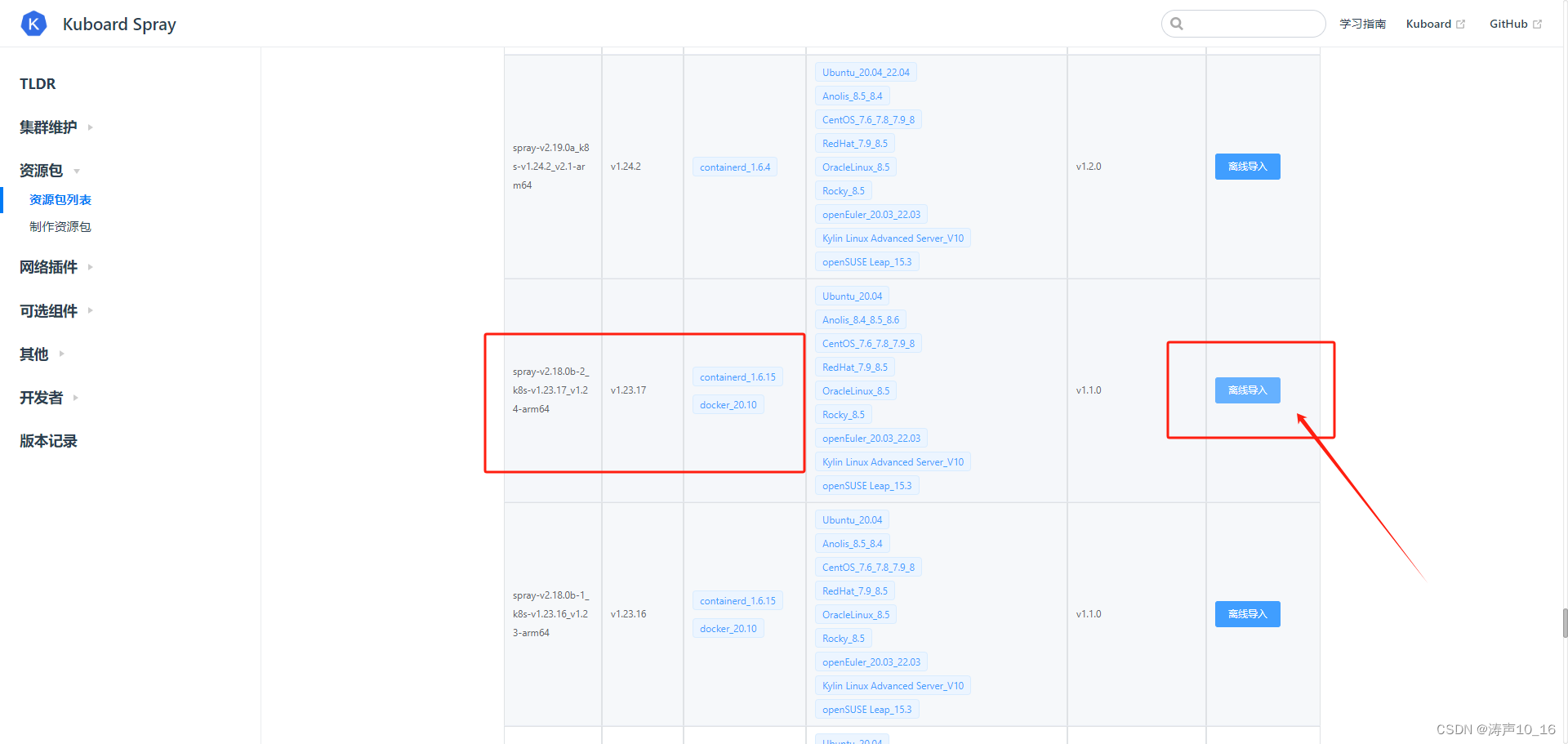Viewport: 1568px width, 744px height.
Task: Click the 开发者 sidebar heading
Action: 41,398
